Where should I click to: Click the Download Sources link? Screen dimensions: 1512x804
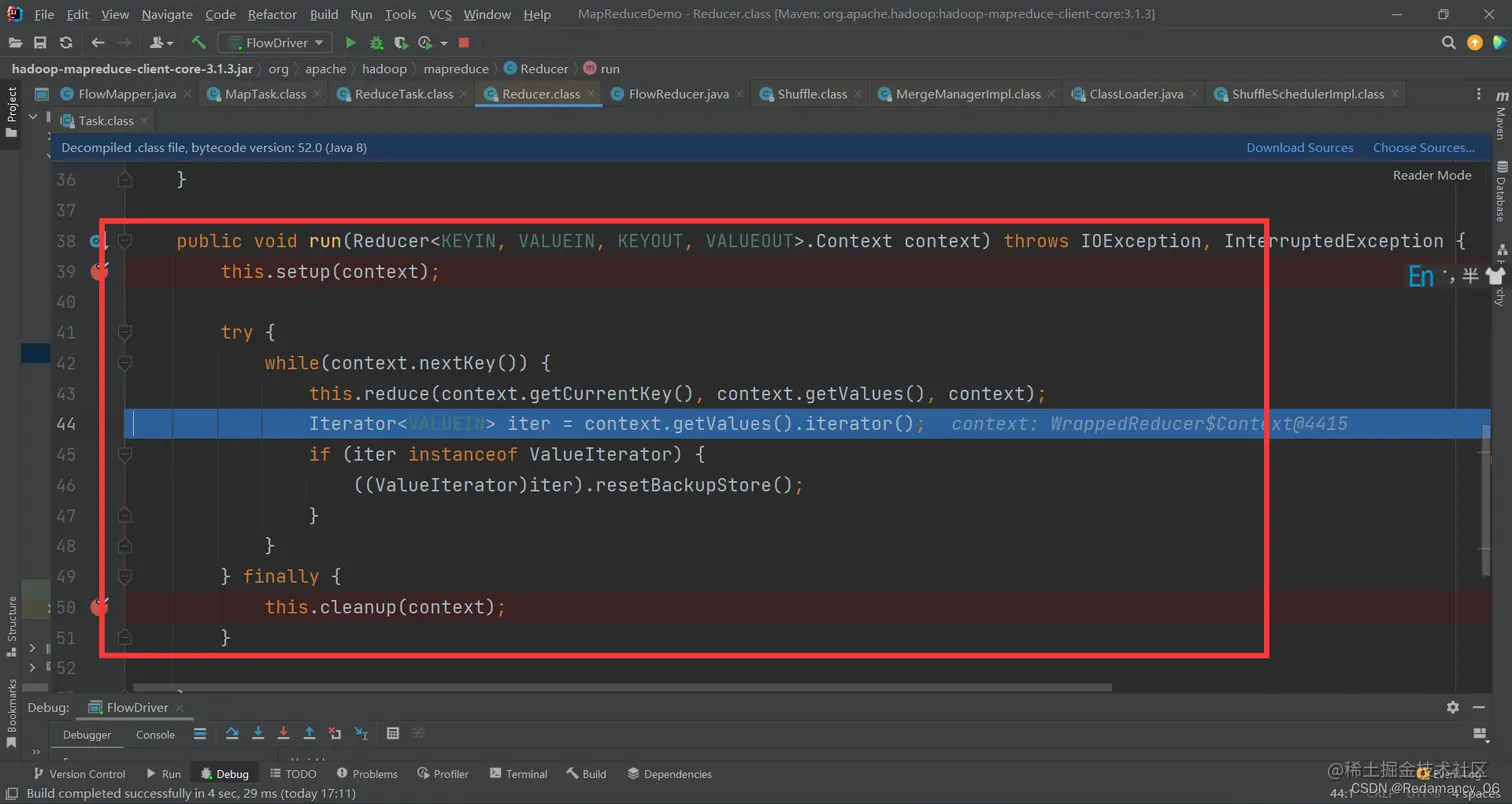coord(1300,147)
